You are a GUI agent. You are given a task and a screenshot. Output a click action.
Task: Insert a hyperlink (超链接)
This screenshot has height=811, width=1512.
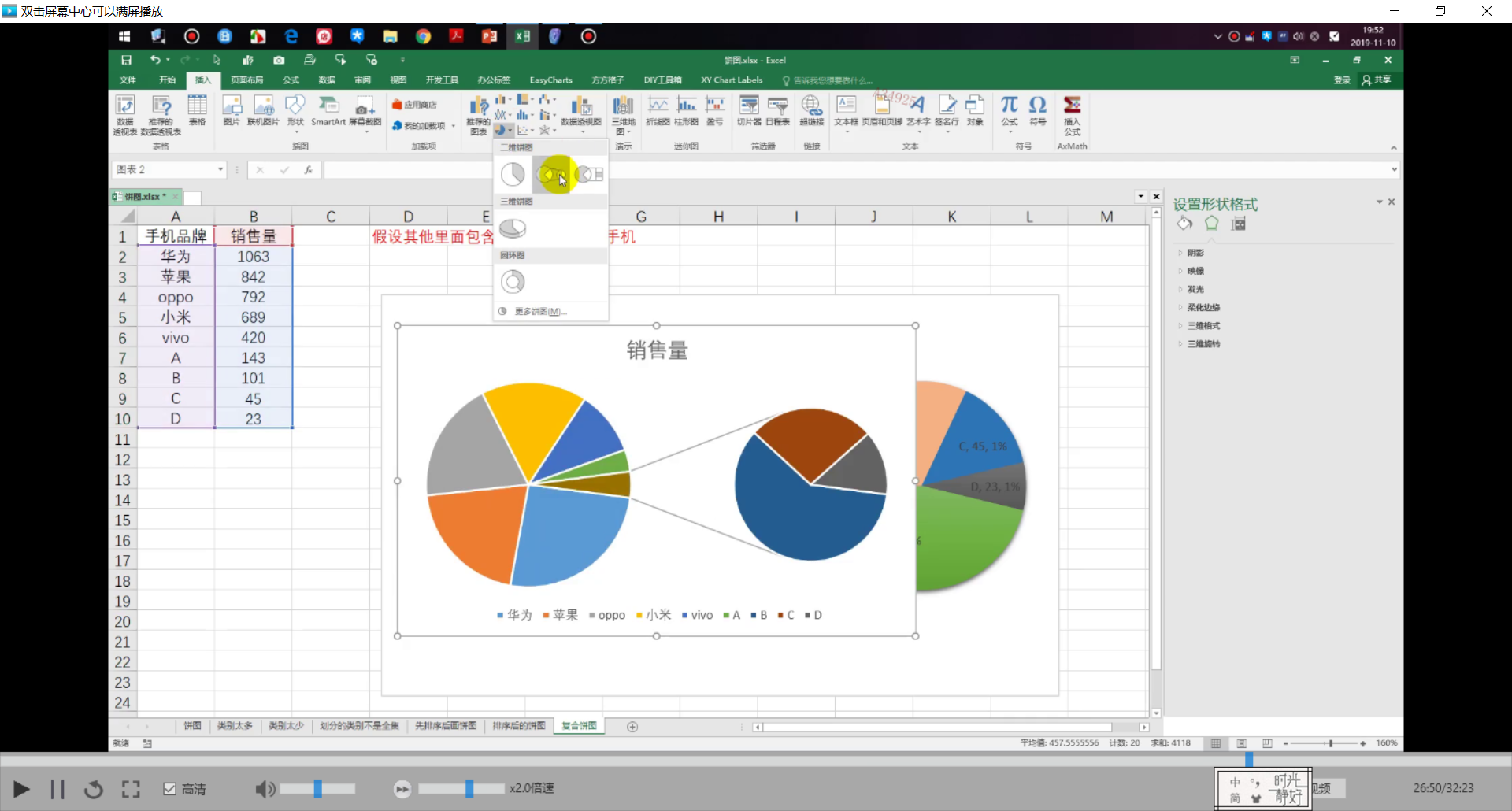811,110
